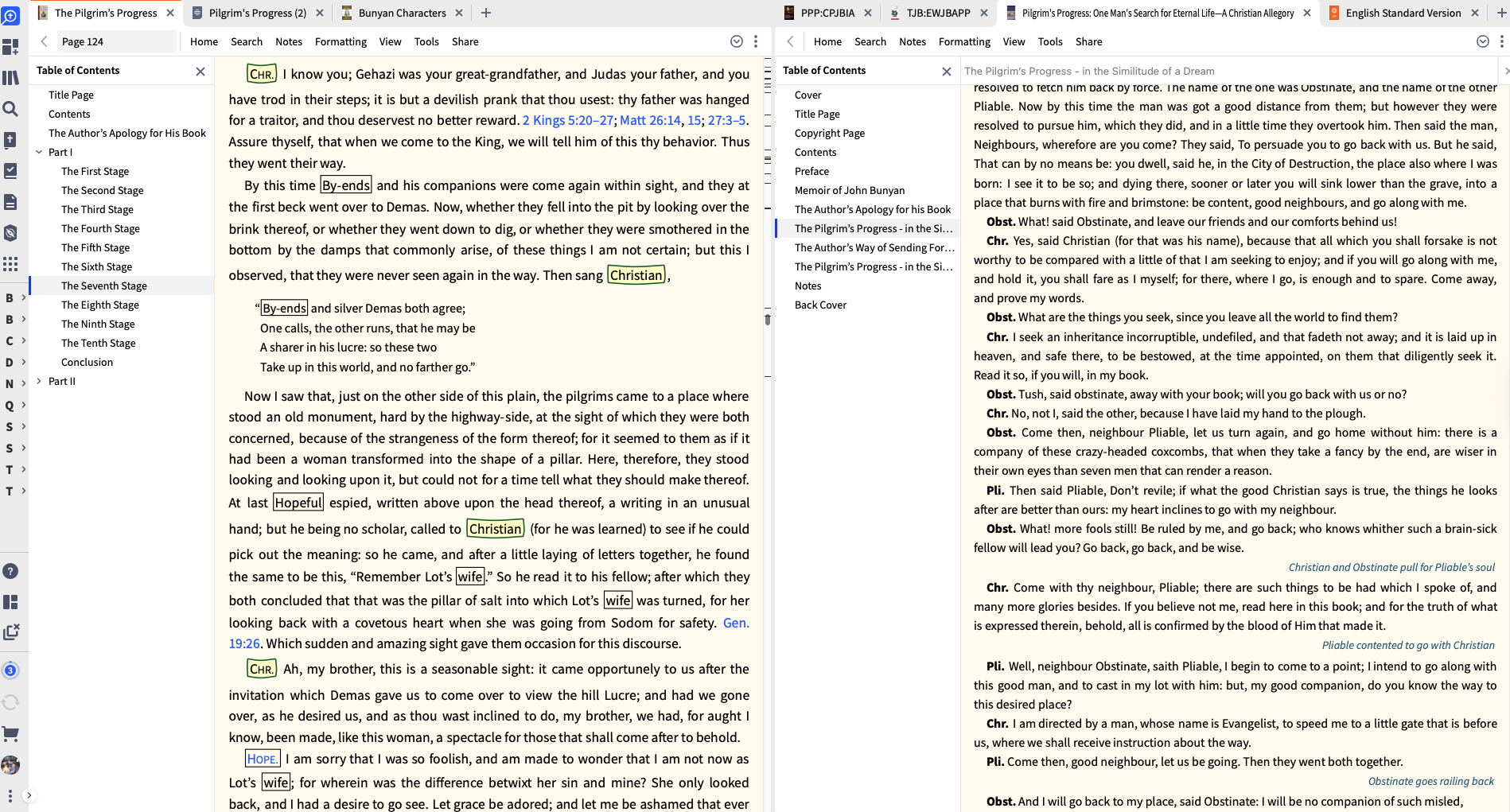Open right panel circled chevron dropdown

point(1483,41)
